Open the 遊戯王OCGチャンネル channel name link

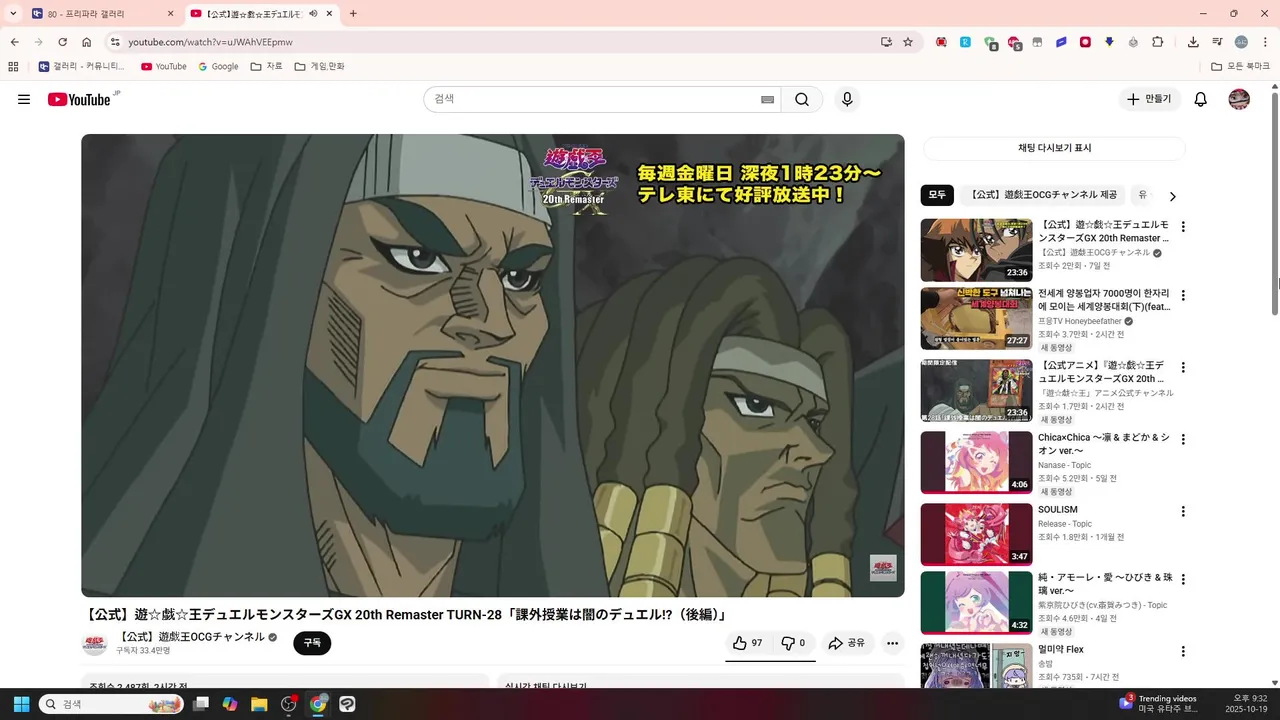(x=192, y=637)
